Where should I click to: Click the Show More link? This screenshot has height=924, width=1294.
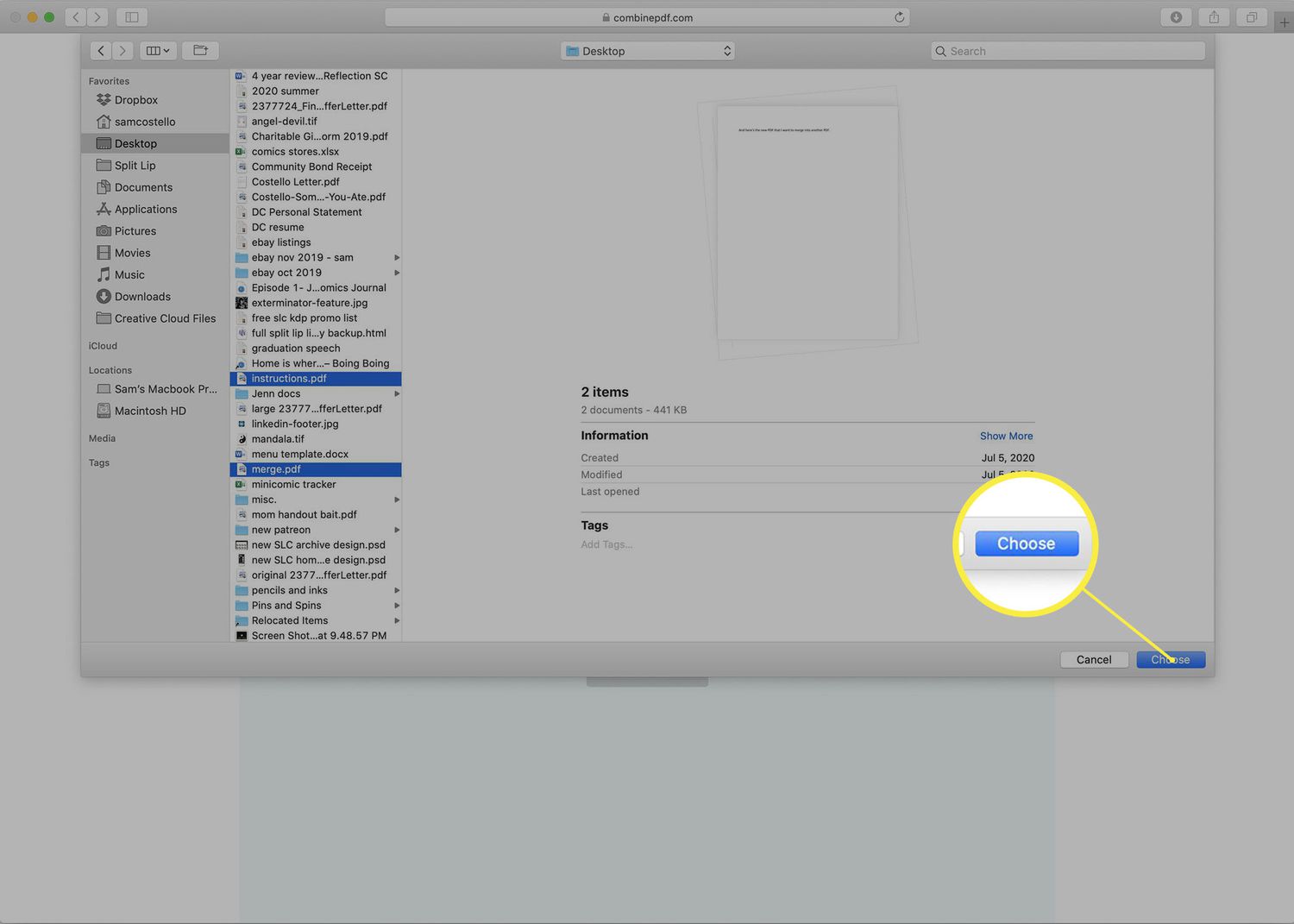(x=1006, y=436)
